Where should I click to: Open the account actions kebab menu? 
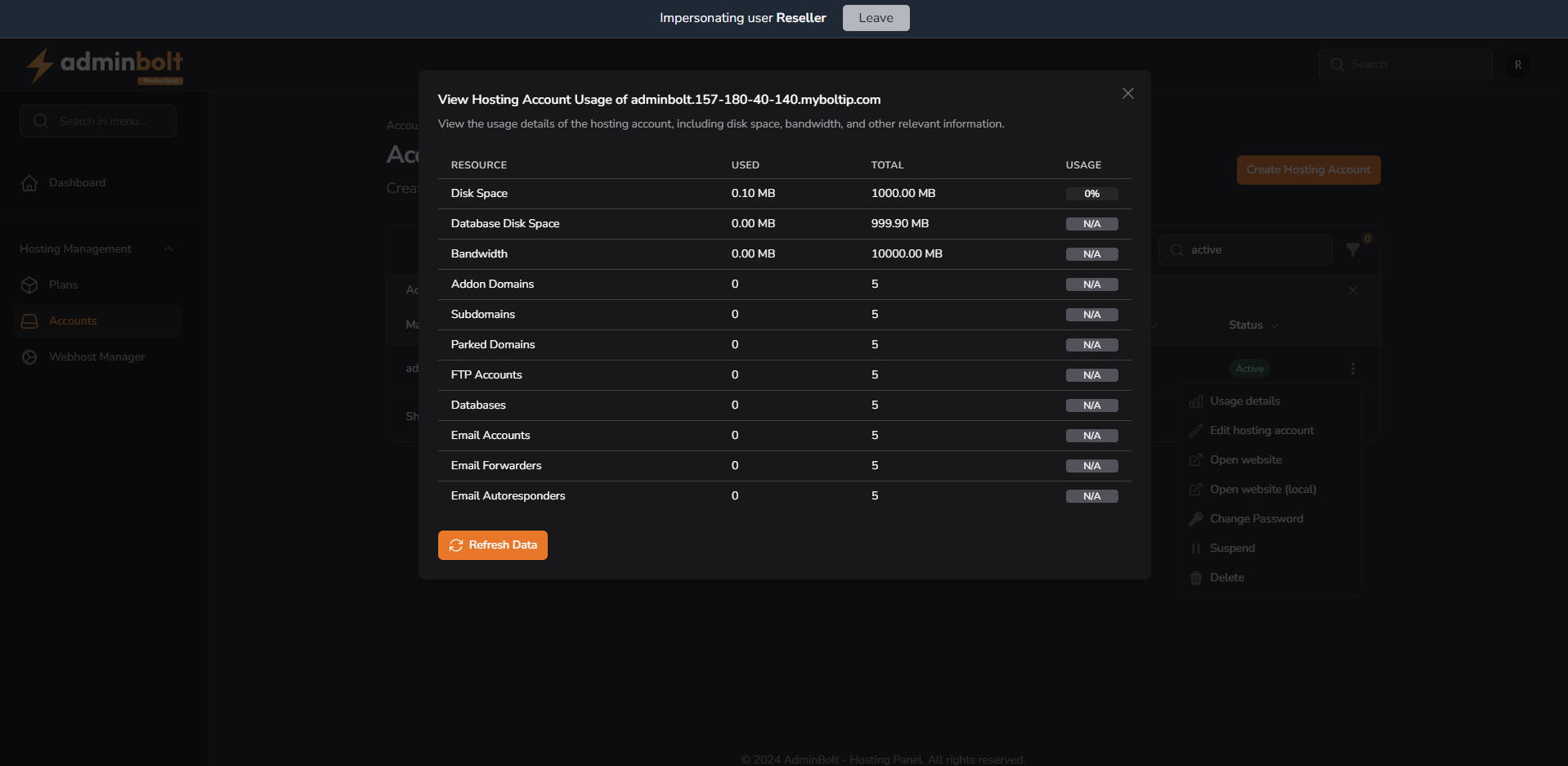(1353, 369)
